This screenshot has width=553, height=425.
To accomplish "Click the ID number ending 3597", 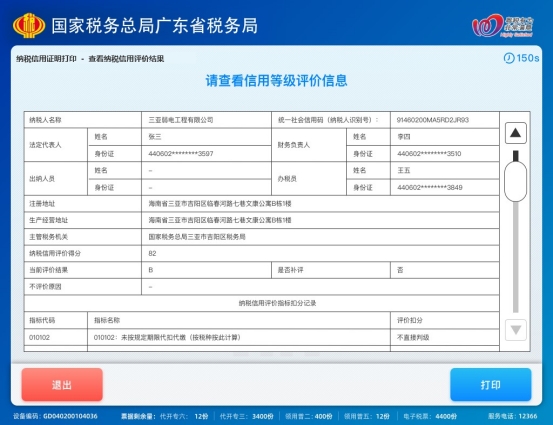I will click(x=181, y=153).
